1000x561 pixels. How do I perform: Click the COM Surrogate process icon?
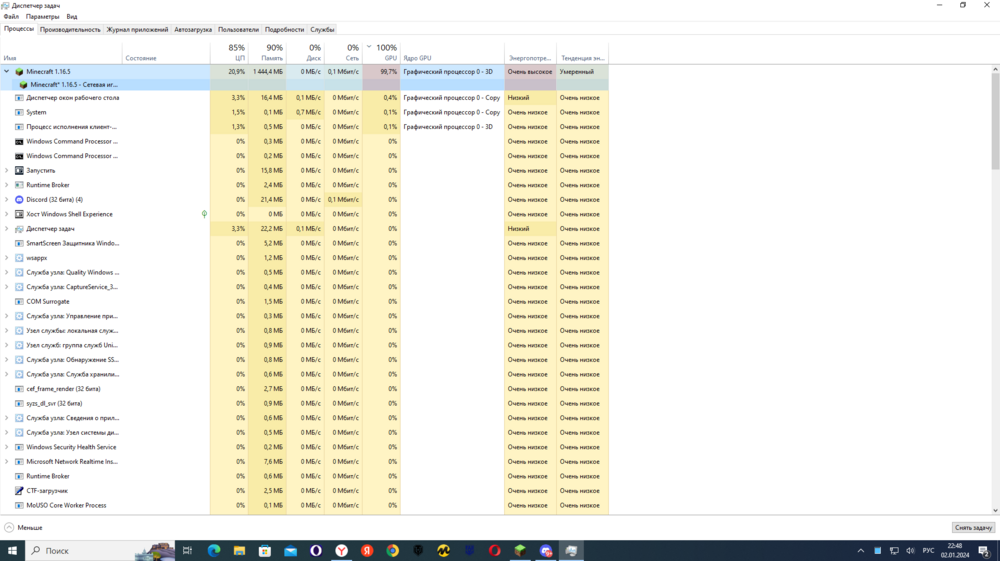(x=19, y=302)
